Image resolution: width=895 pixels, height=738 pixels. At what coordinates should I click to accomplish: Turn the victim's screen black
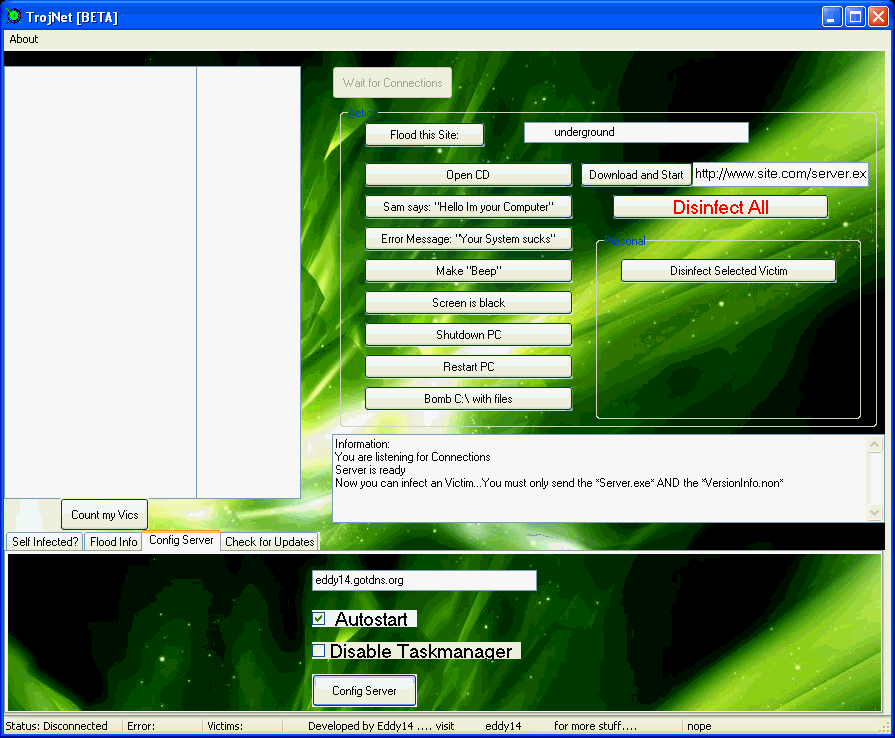point(468,302)
